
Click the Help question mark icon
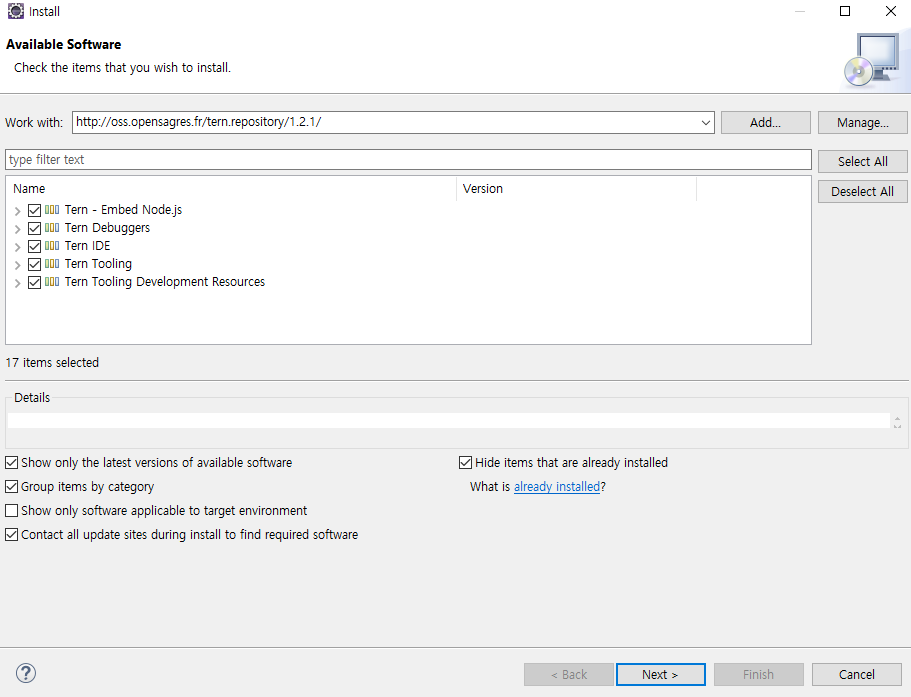coord(26,673)
